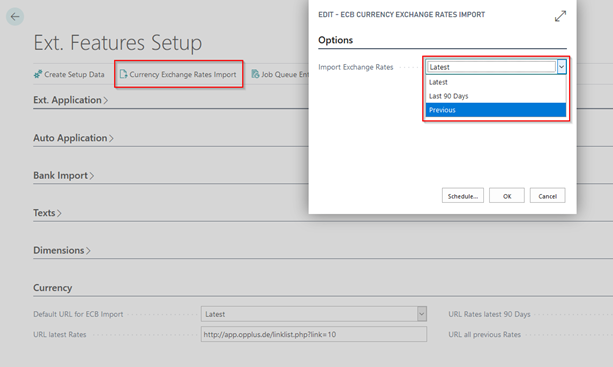Click the URL Rates latest 90 Days label
The width and height of the screenshot is (613, 367).
click(x=489, y=314)
